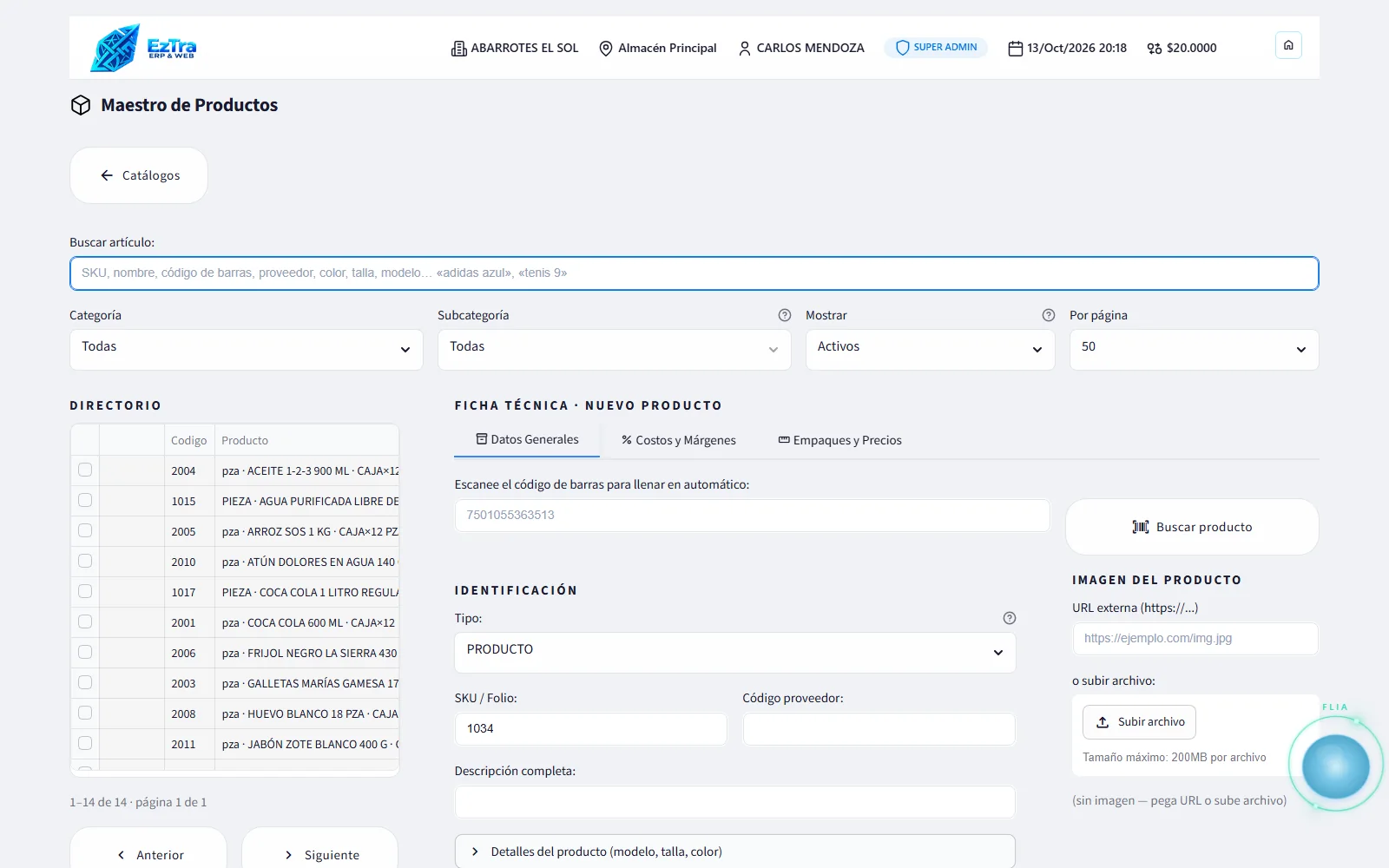Click the Buscar producto button
Screen dimensions: 1389x868
pyautogui.click(x=1192, y=527)
